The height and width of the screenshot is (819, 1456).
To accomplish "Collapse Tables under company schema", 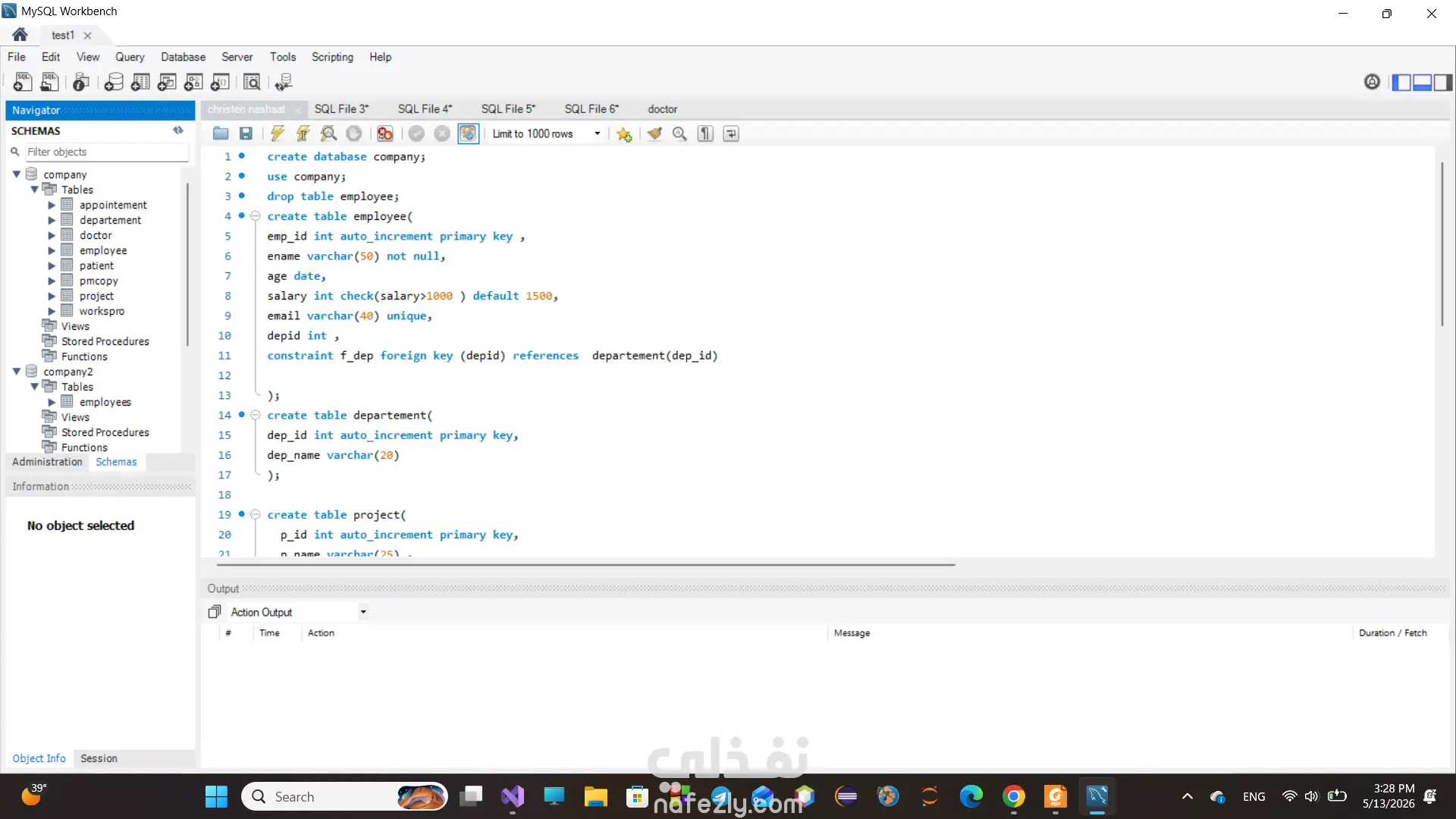I will (34, 190).
